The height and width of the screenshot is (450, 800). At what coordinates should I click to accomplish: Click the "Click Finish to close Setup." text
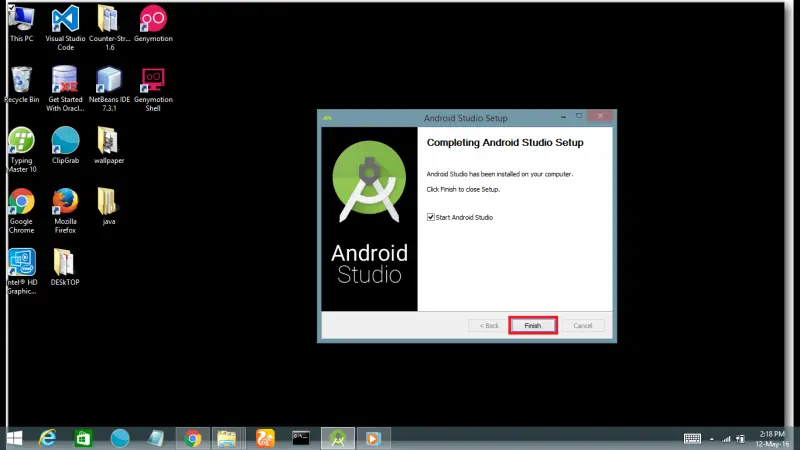click(x=463, y=189)
